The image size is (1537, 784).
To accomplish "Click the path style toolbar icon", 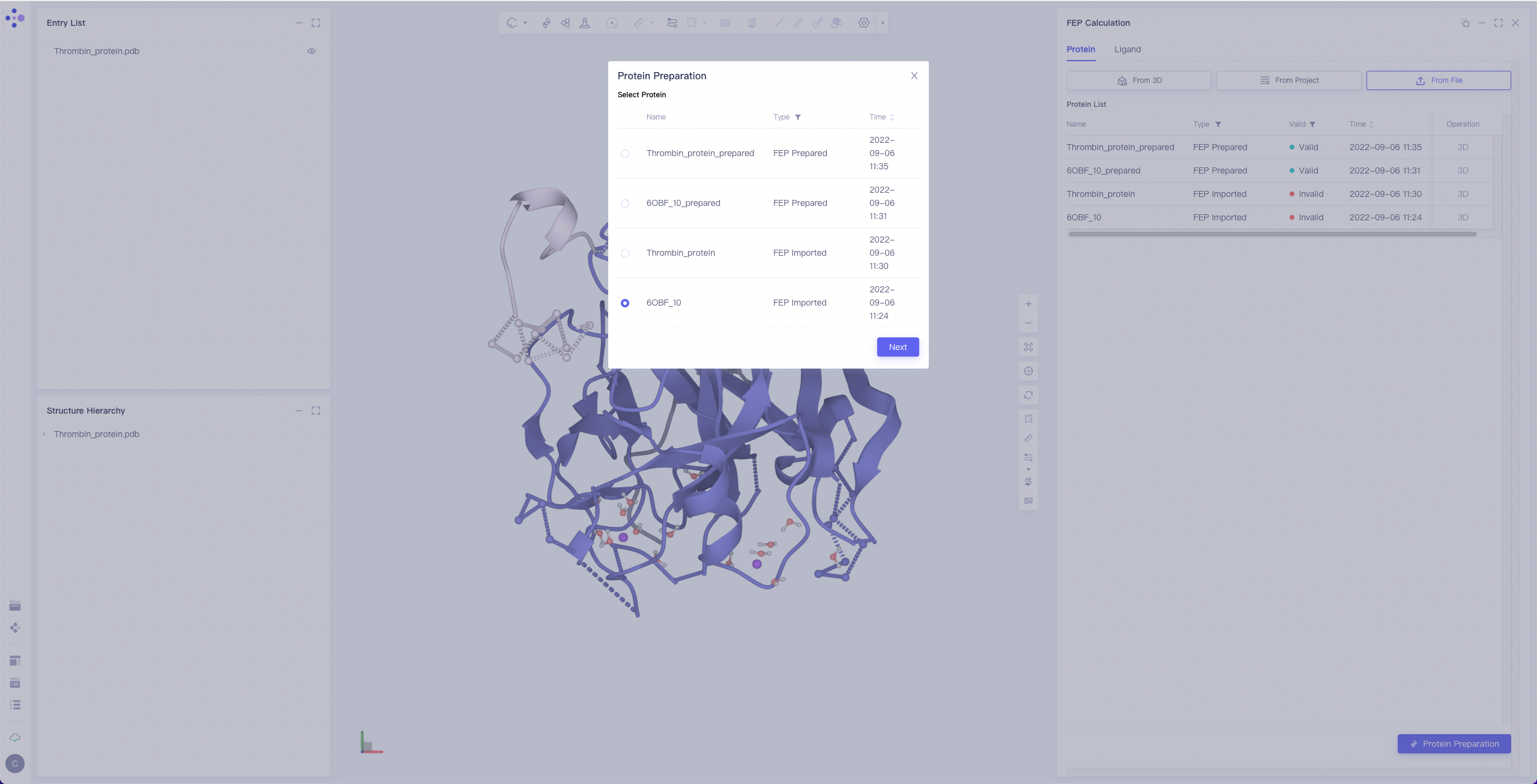I will coord(672,23).
